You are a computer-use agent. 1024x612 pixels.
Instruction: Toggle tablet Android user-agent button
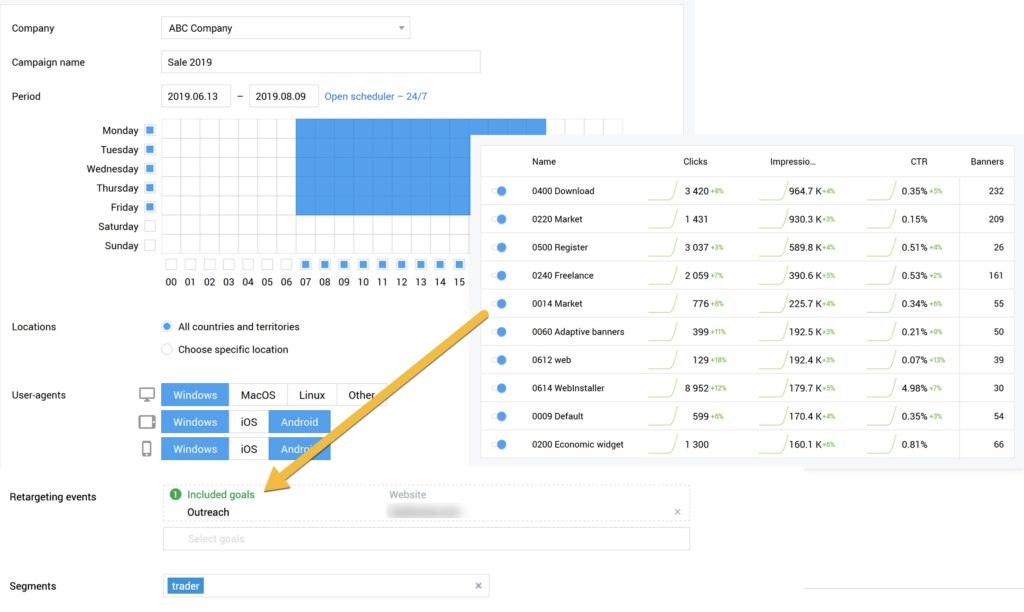(300, 422)
